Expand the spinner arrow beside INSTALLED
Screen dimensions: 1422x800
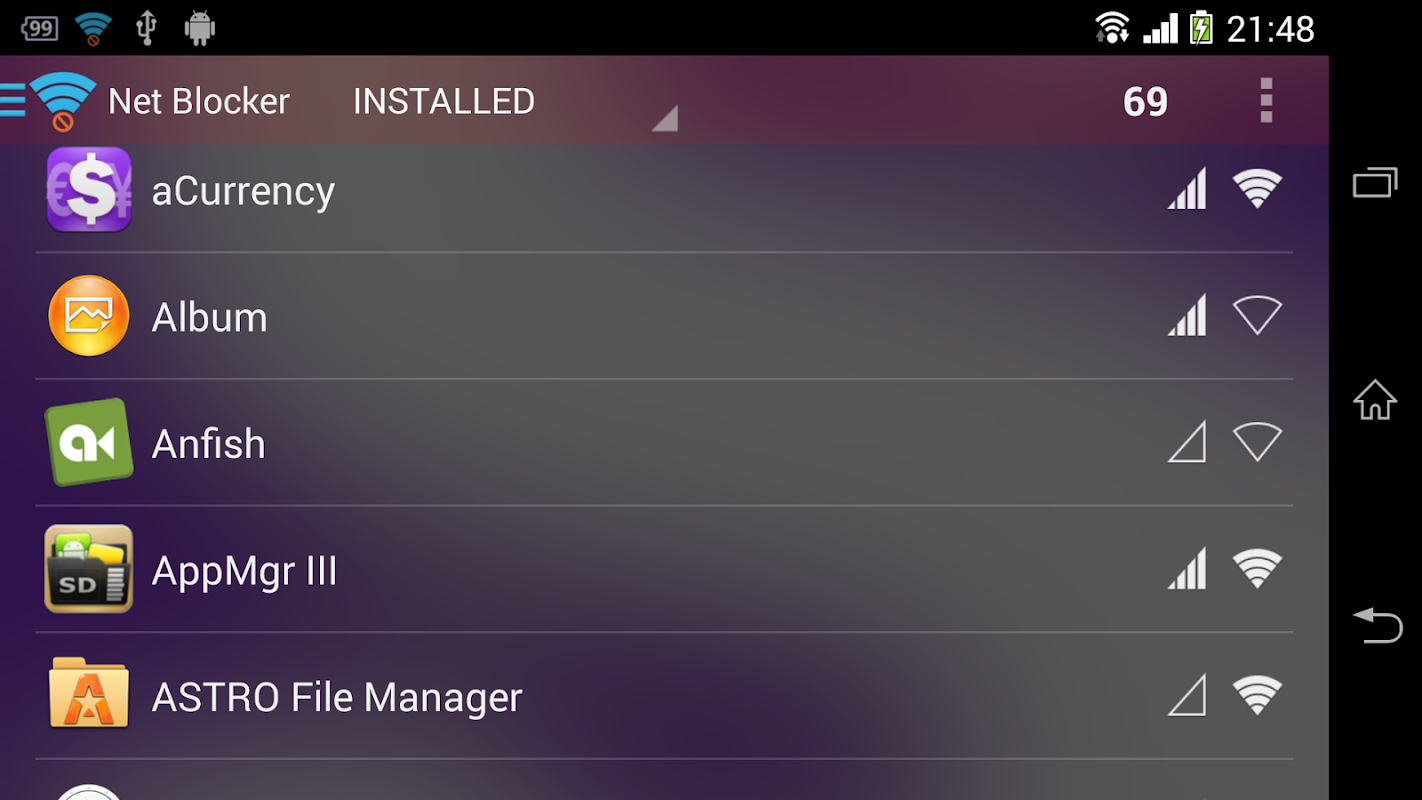point(665,118)
